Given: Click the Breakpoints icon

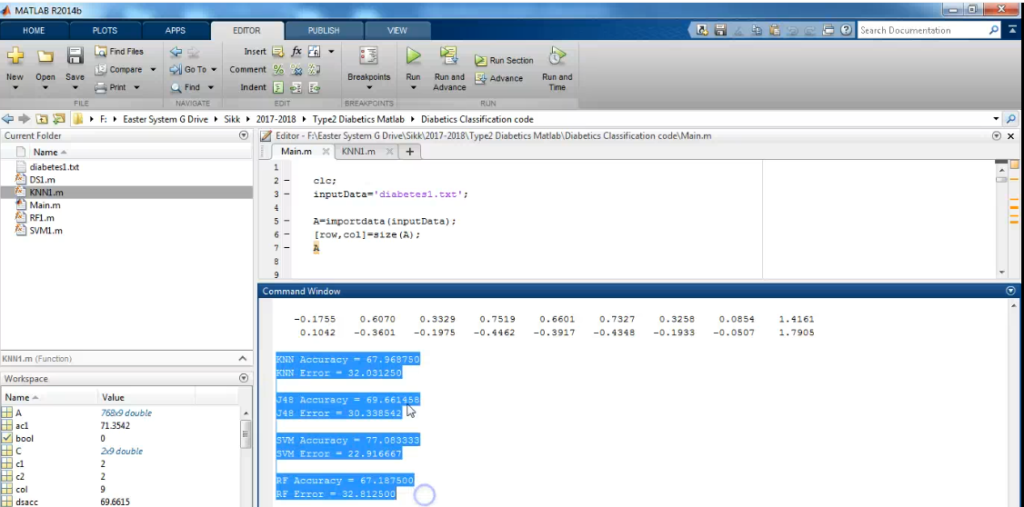Looking at the screenshot, I should (x=368, y=57).
